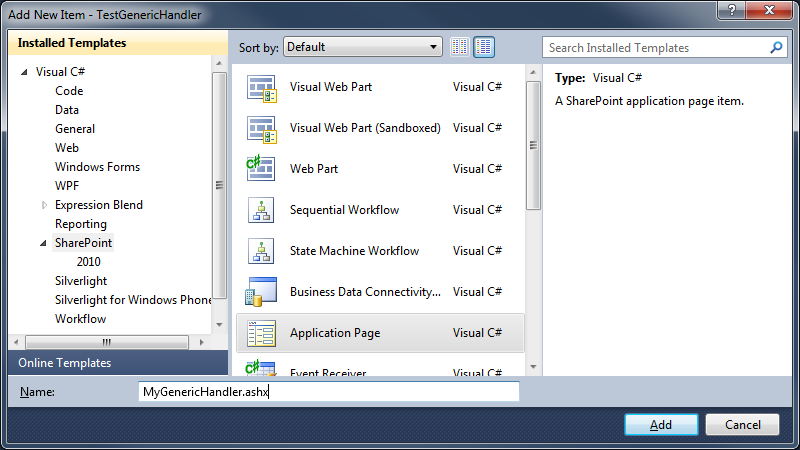Screen dimensions: 800x450
Task: Select the Event Receiver template icon
Action: [x=261, y=368]
